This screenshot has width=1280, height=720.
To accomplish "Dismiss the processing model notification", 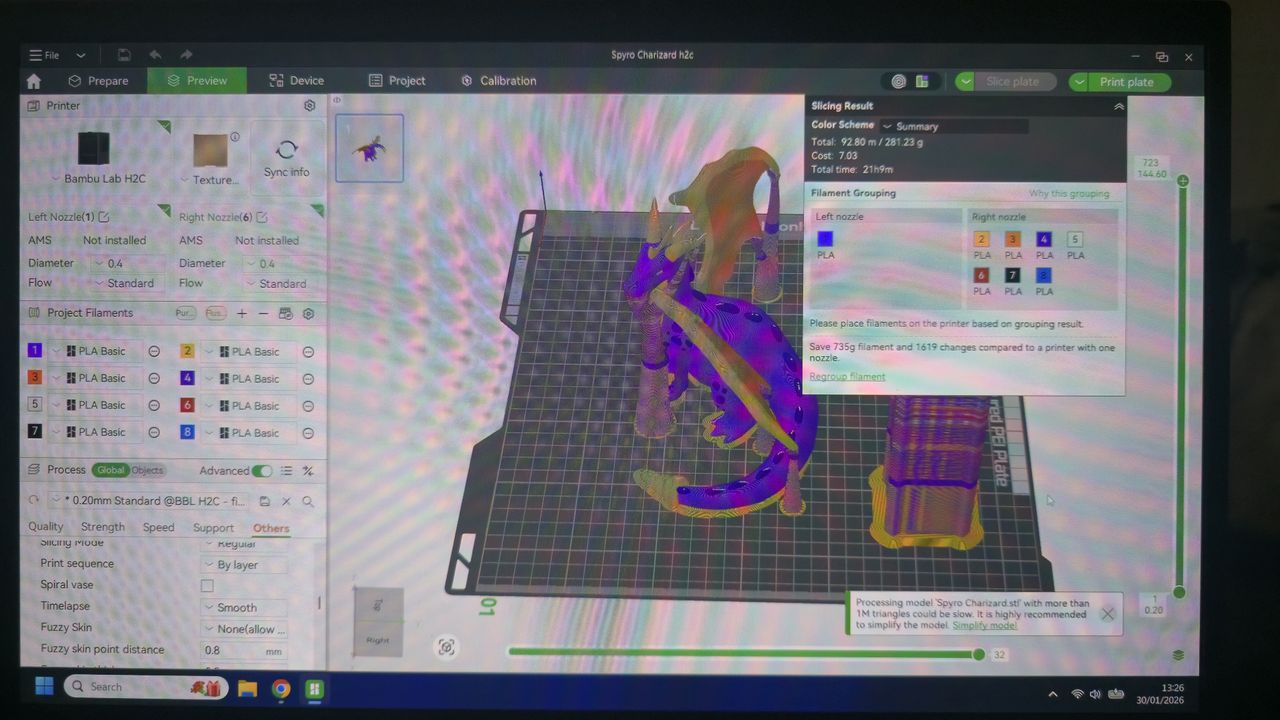I will (1107, 614).
